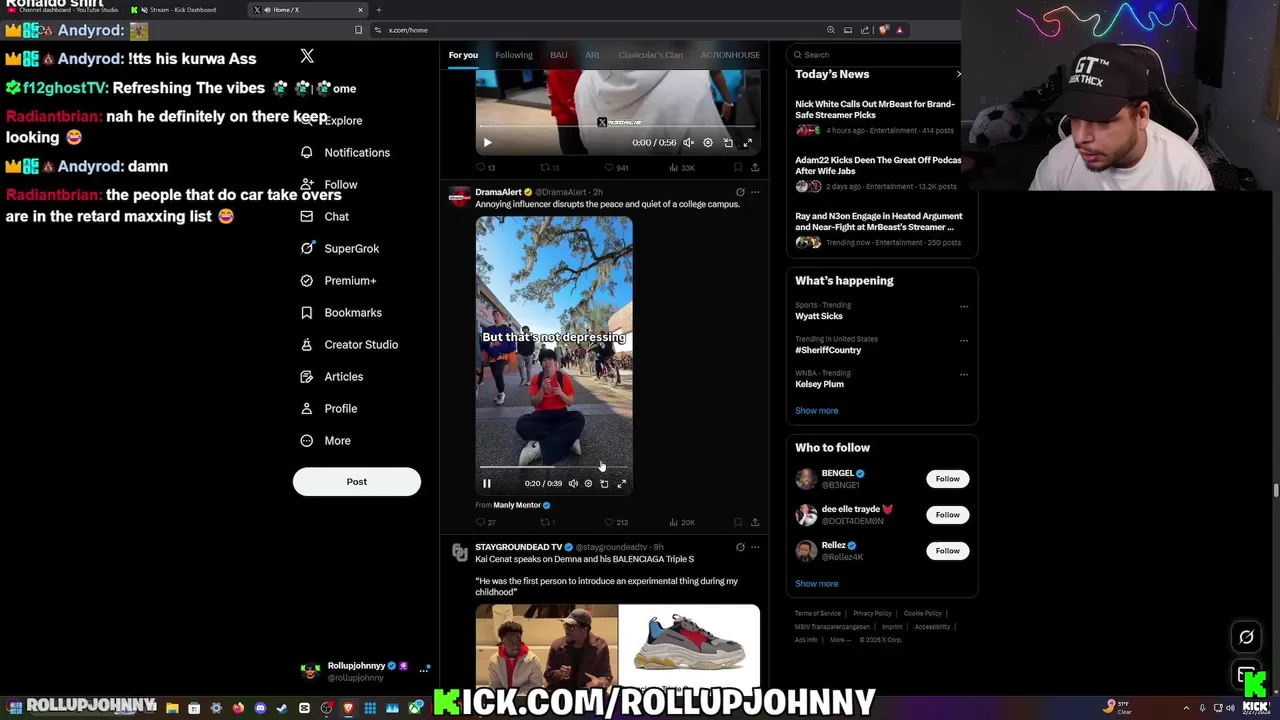Enter fullscreen on the 0:39 video
This screenshot has height=720, width=1280.
tap(621, 483)
